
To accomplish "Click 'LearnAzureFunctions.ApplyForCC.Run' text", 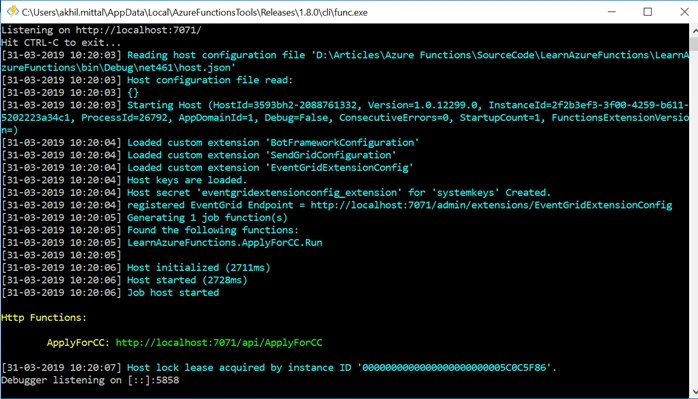I will pos(225,243).
